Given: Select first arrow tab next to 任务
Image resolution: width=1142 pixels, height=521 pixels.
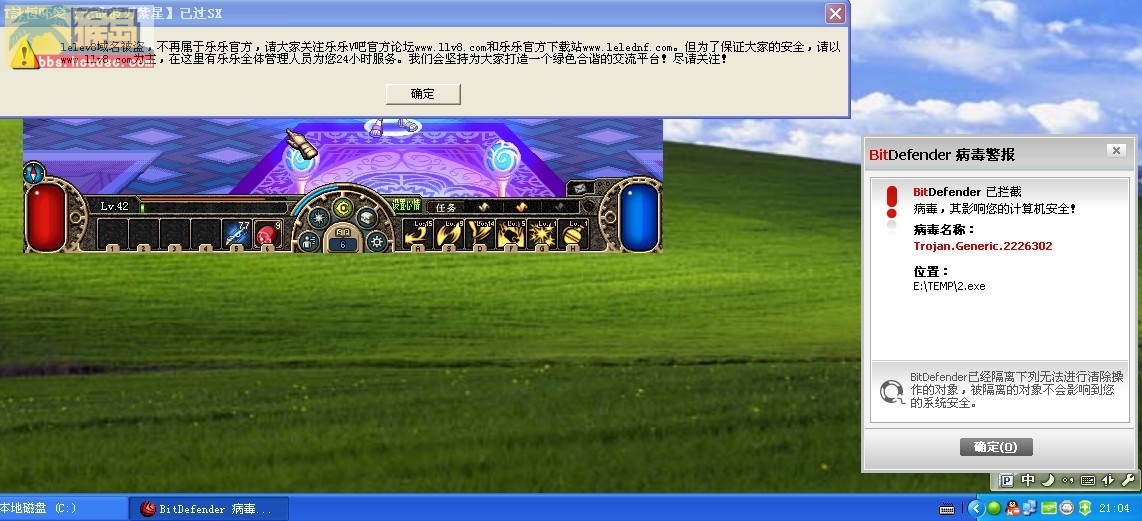Looking at the screenshot, I should click(x=483, y=207).
